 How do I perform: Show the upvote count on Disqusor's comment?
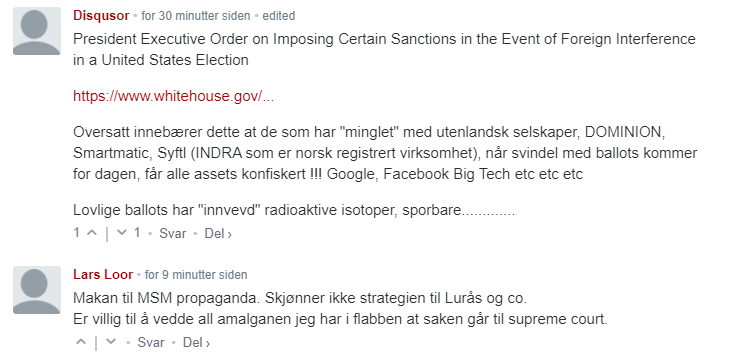(x=77, y=233)
